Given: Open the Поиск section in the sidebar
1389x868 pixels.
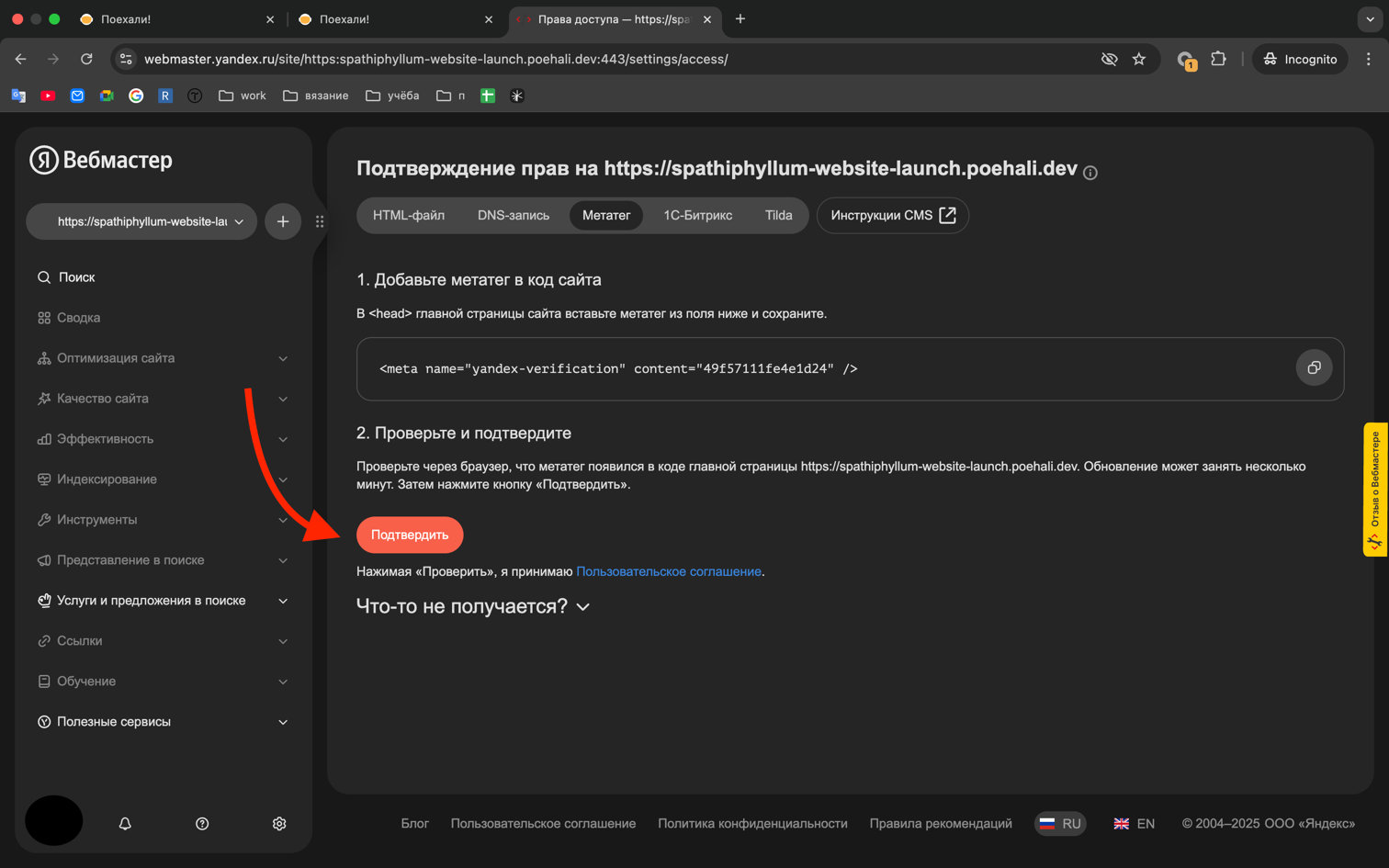Looking at the screenshot, I should tap(76, 276).
